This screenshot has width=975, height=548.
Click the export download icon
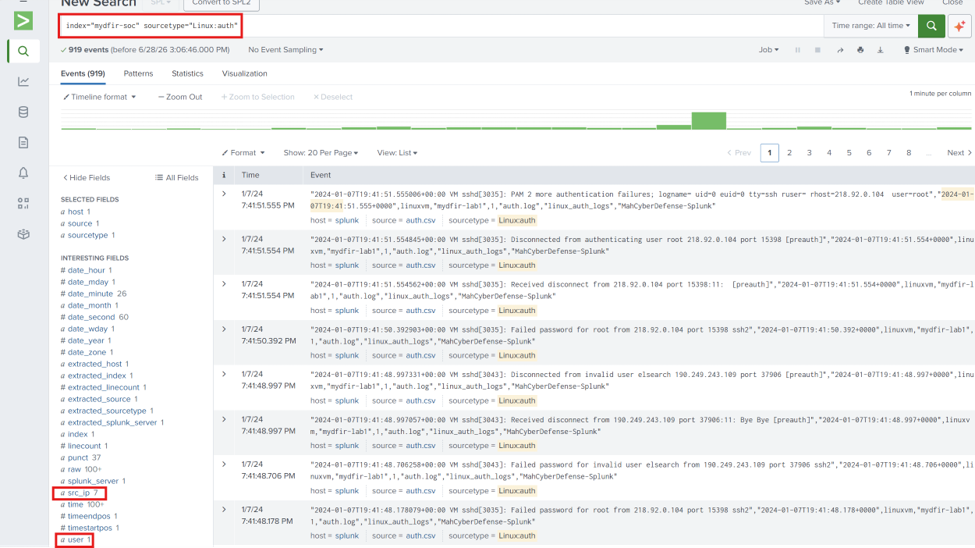880,50
